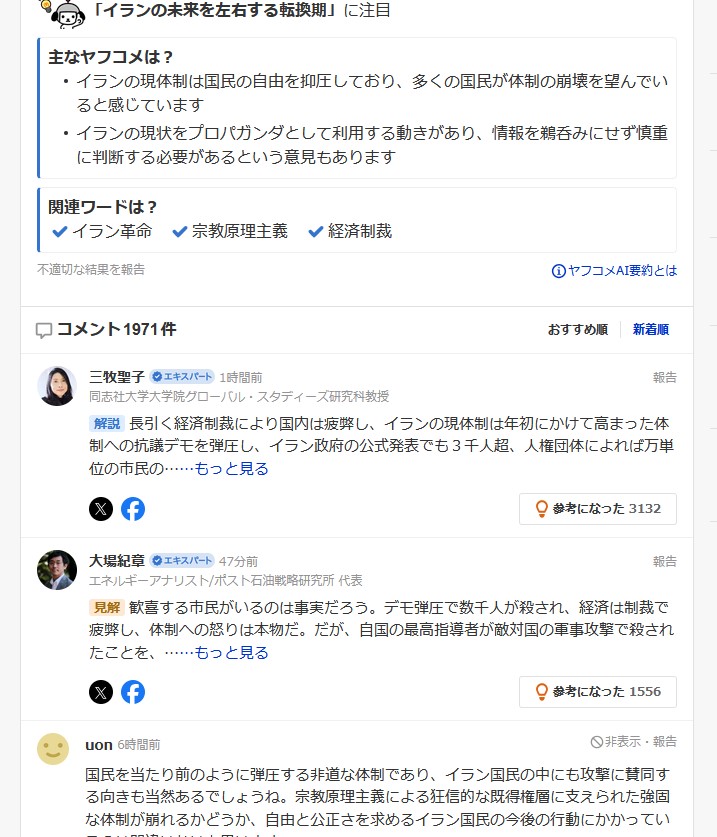This screenshot has width=717, height=837.
Task: Expand 三牧聖子's comment with もっと見る
Action: pos(231,468)
